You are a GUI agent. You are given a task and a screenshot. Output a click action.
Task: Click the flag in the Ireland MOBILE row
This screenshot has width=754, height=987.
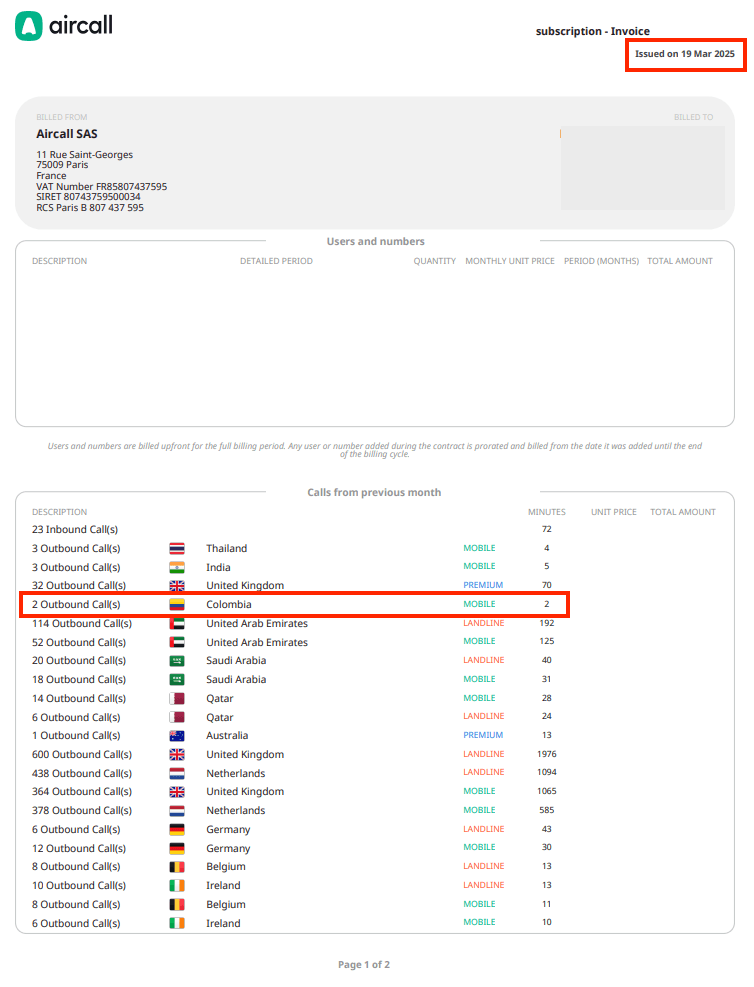pos(177,924)
